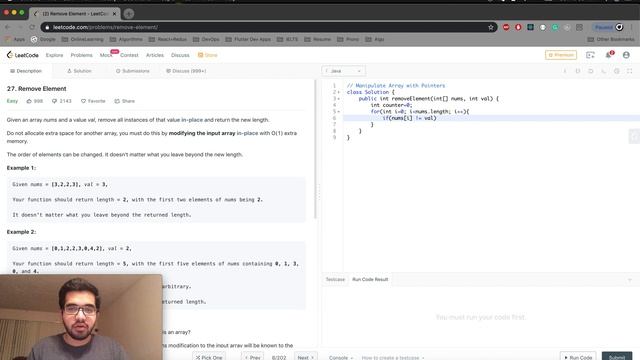This screenshot has height=360, width=640.
Task: Open Explore in the navigation bar
Action: tap(54, 55)
